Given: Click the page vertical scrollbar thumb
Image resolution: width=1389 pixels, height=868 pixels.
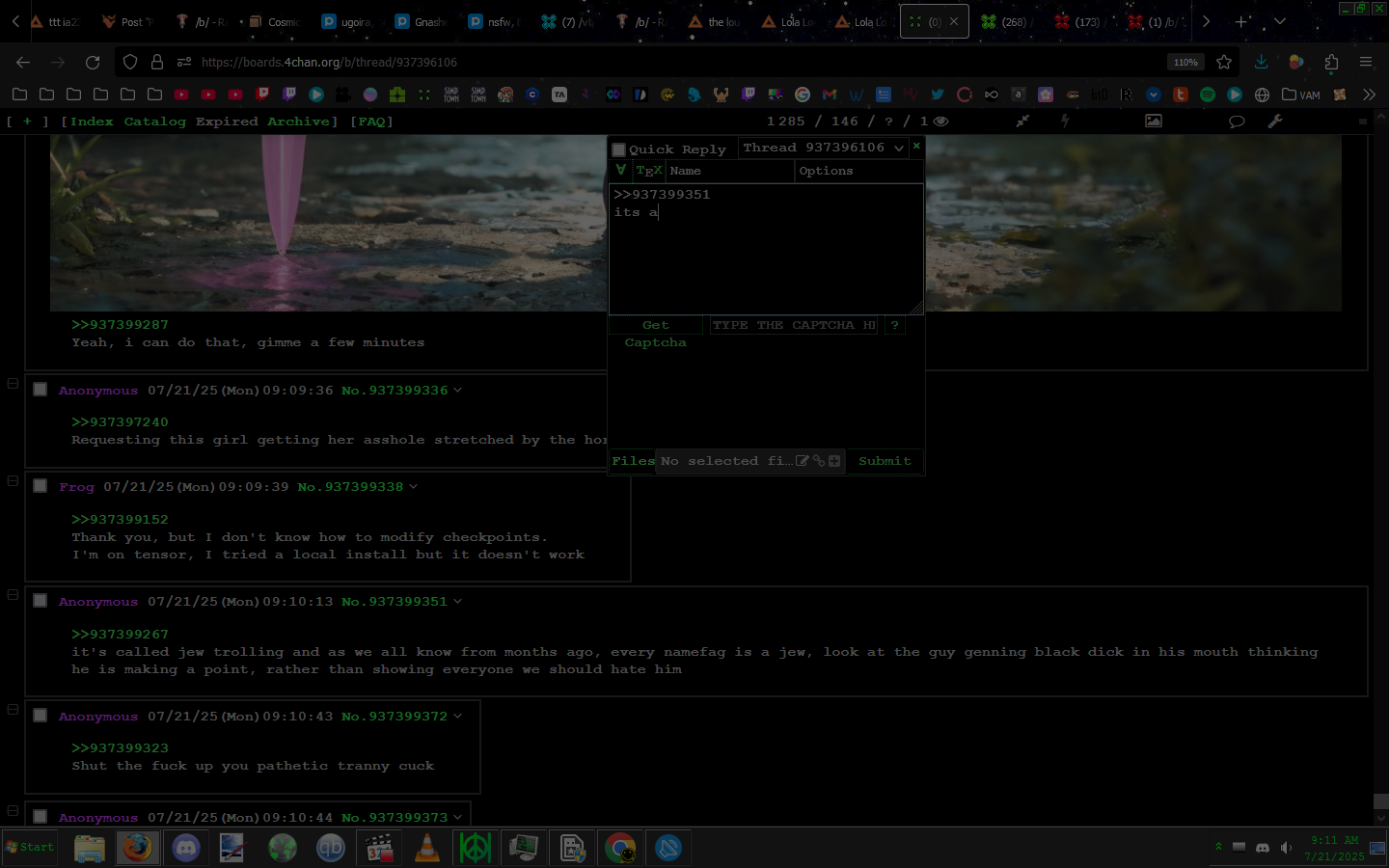Looking at the screenshot, I should [x=1381, y=800].
